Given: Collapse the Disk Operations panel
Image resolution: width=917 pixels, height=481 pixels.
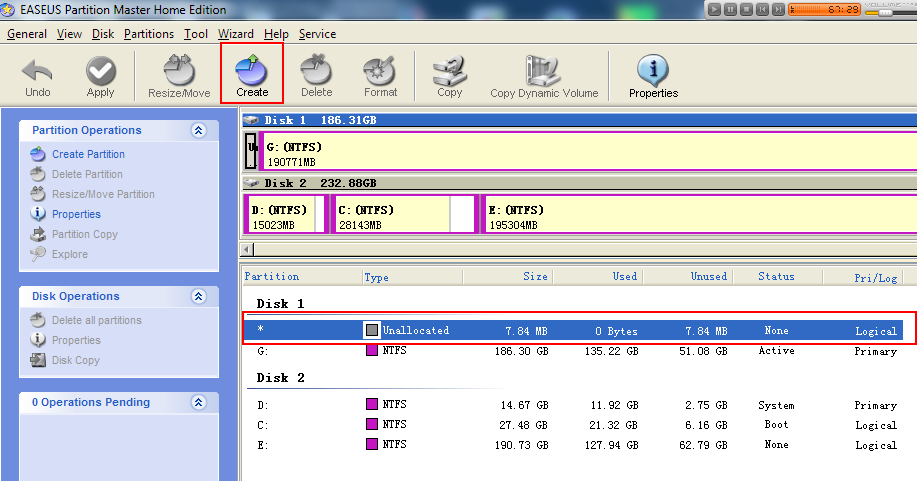Looking at the screenshot, I should tap(198, 297).
